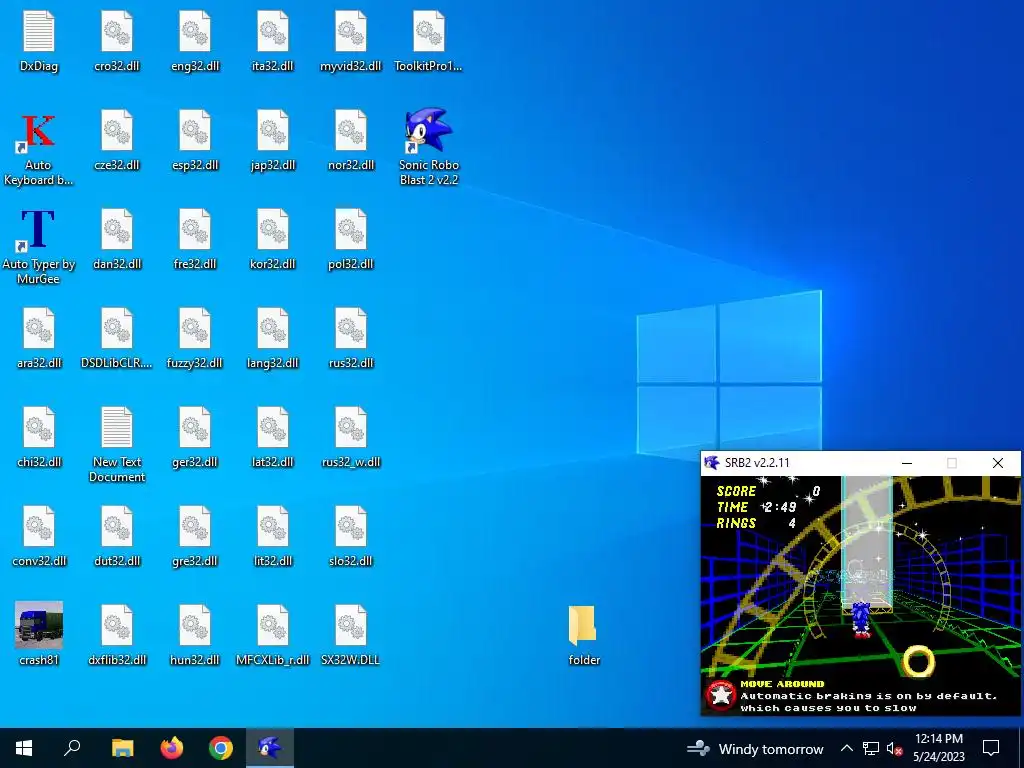Select the jap32.dll file icon
This screenshot has width=1024, height=768.
click(x=273, y=131)
